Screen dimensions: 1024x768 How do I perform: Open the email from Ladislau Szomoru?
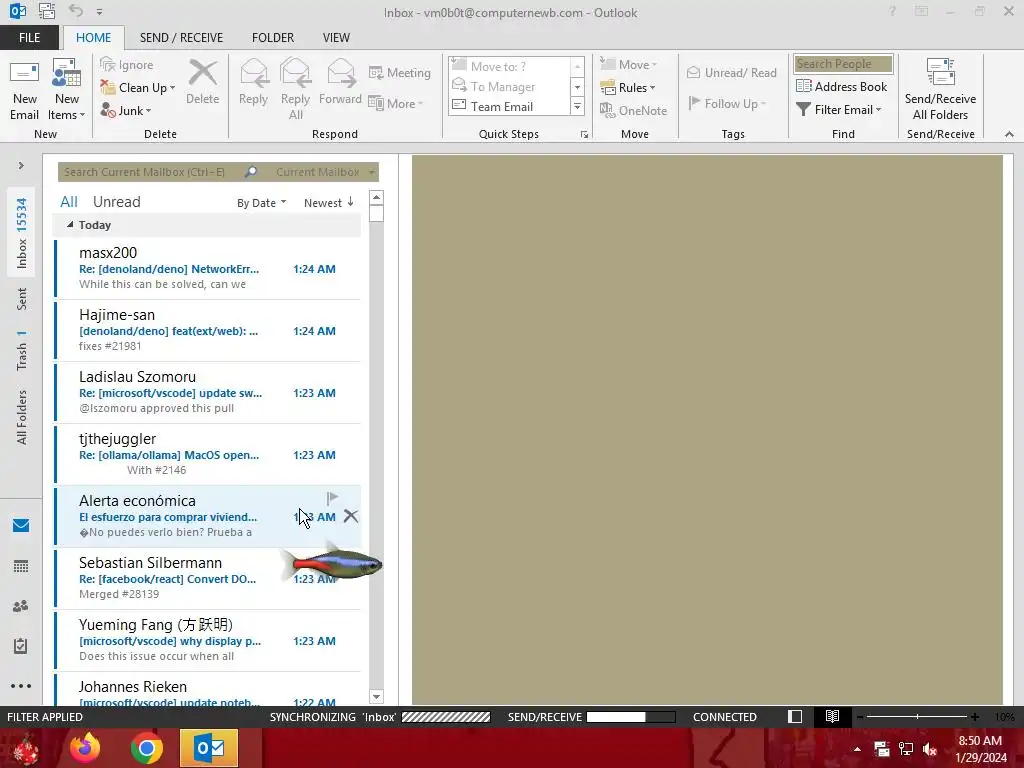coord(208,392)
